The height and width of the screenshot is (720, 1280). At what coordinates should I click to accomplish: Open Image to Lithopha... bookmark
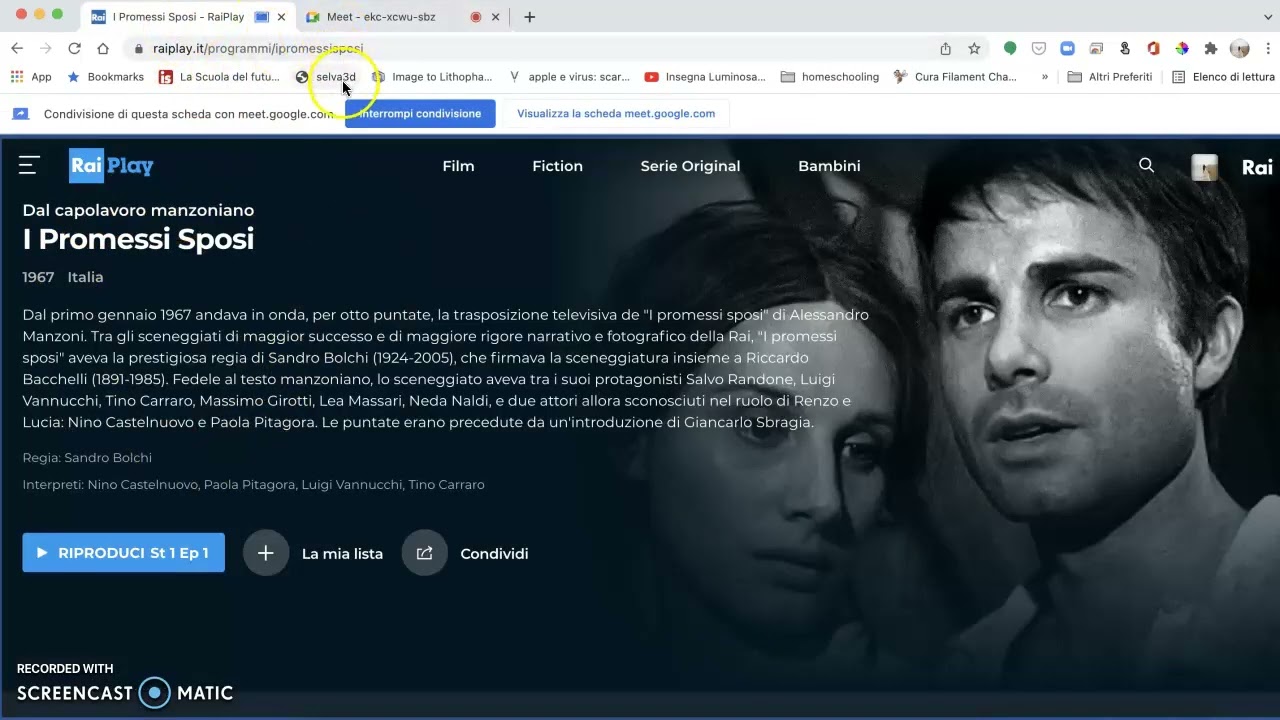tap(432, 77)
